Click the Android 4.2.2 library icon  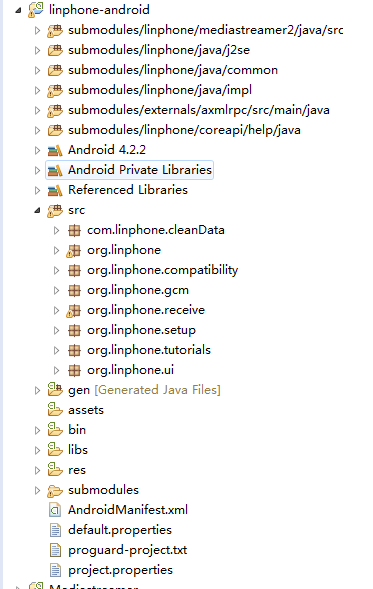tap(55, 150)
